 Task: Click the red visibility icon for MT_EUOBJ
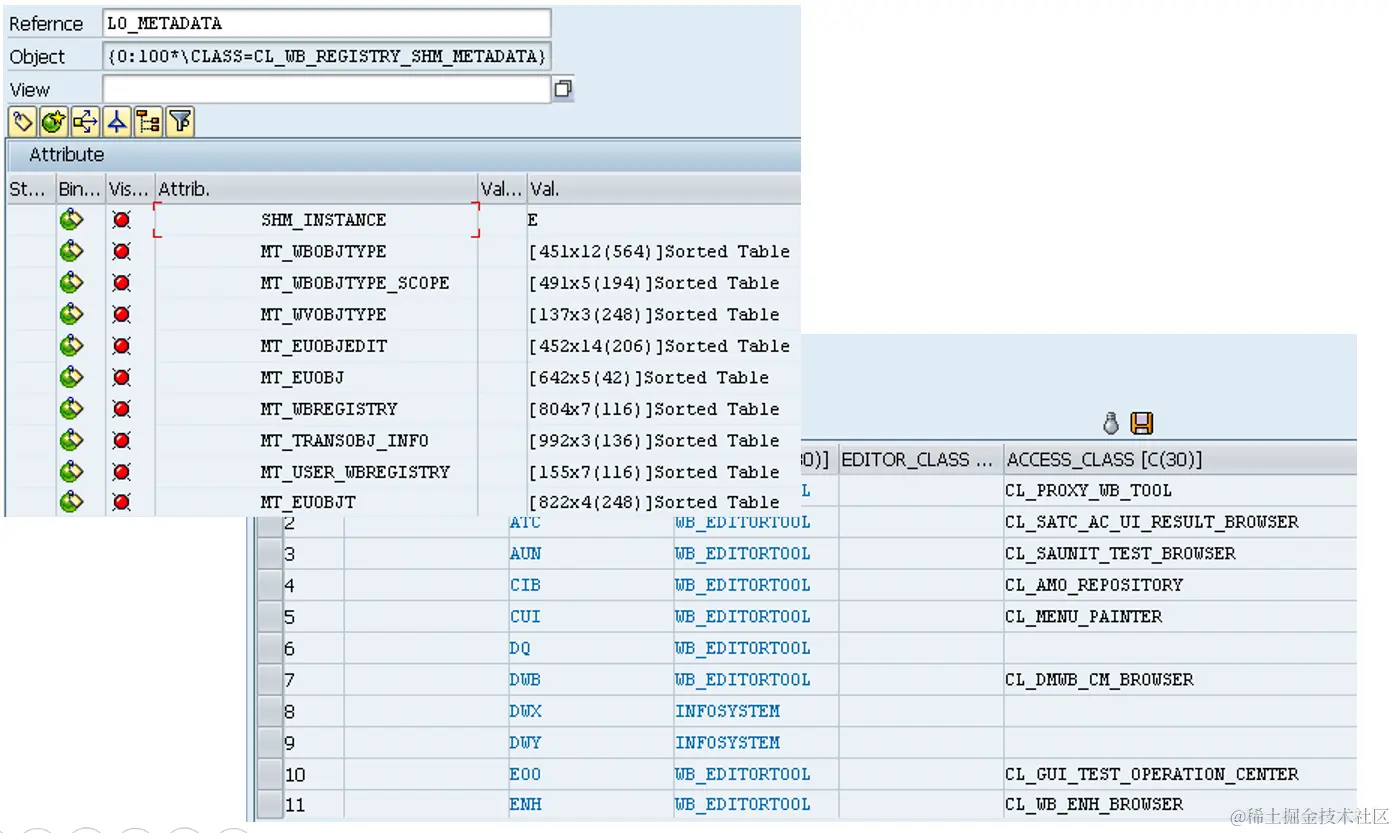tap(122, 377)
